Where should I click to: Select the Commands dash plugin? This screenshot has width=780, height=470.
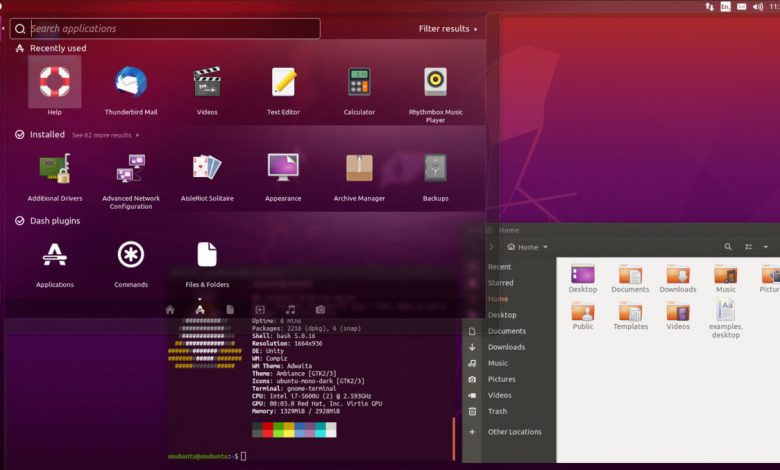(131, 255)
